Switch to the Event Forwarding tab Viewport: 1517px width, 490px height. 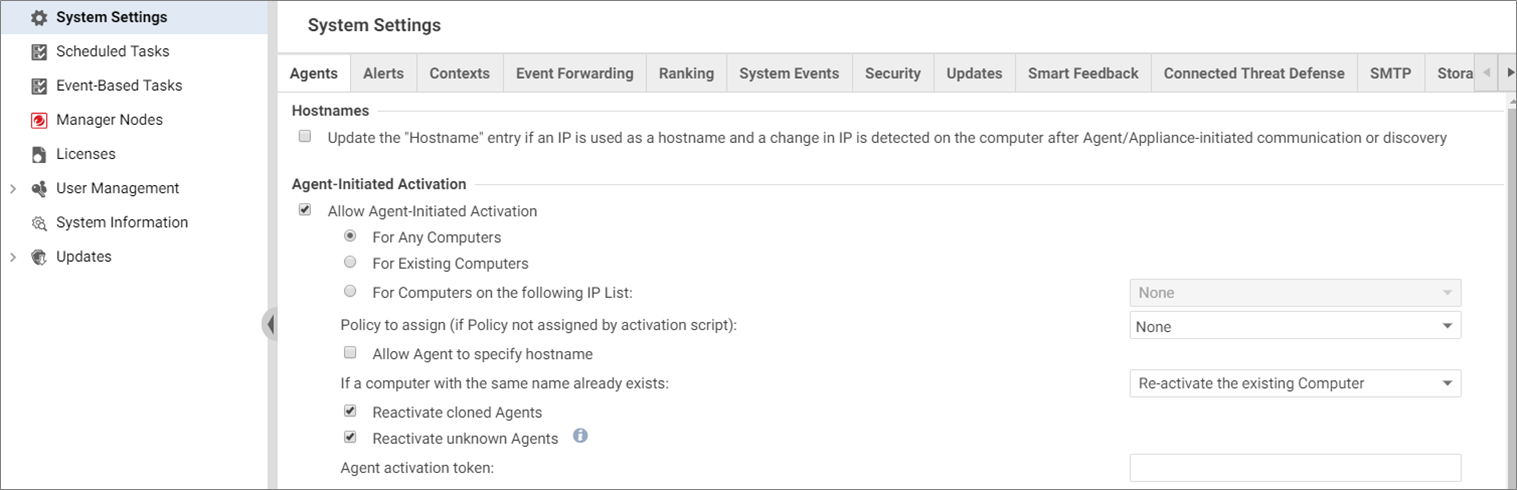click(574, 73)
